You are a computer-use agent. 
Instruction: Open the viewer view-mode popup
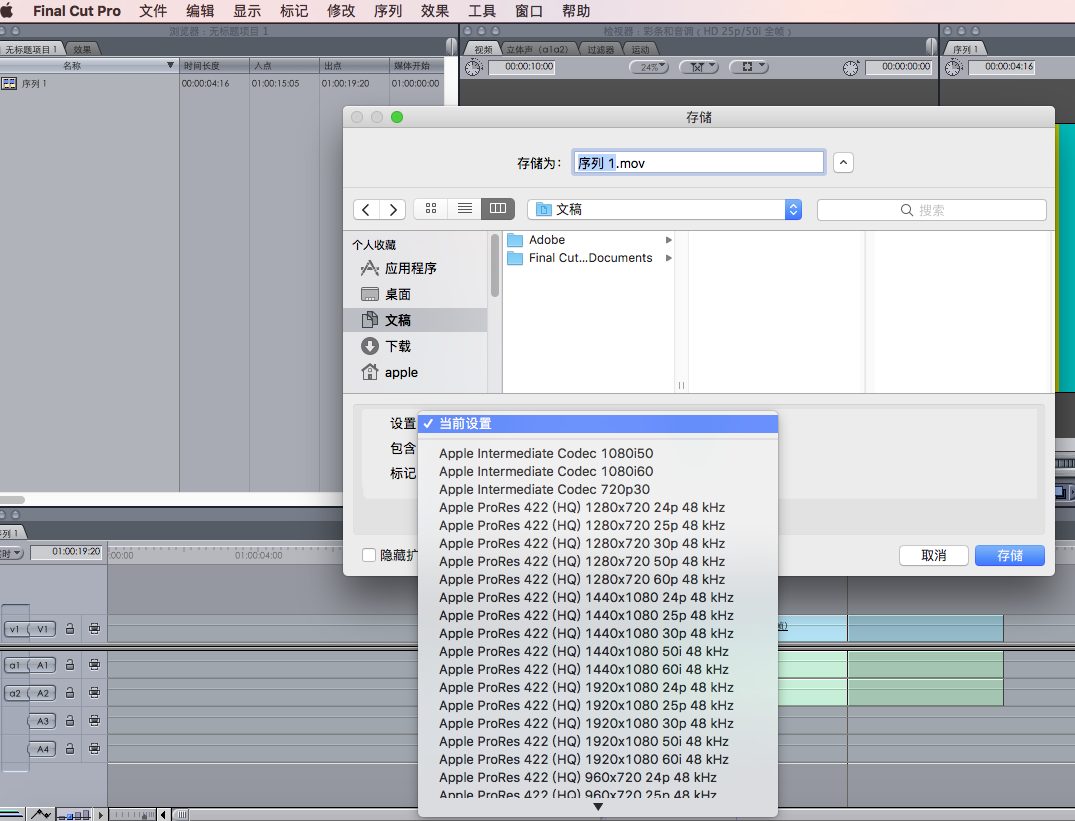tap(749, 67)
